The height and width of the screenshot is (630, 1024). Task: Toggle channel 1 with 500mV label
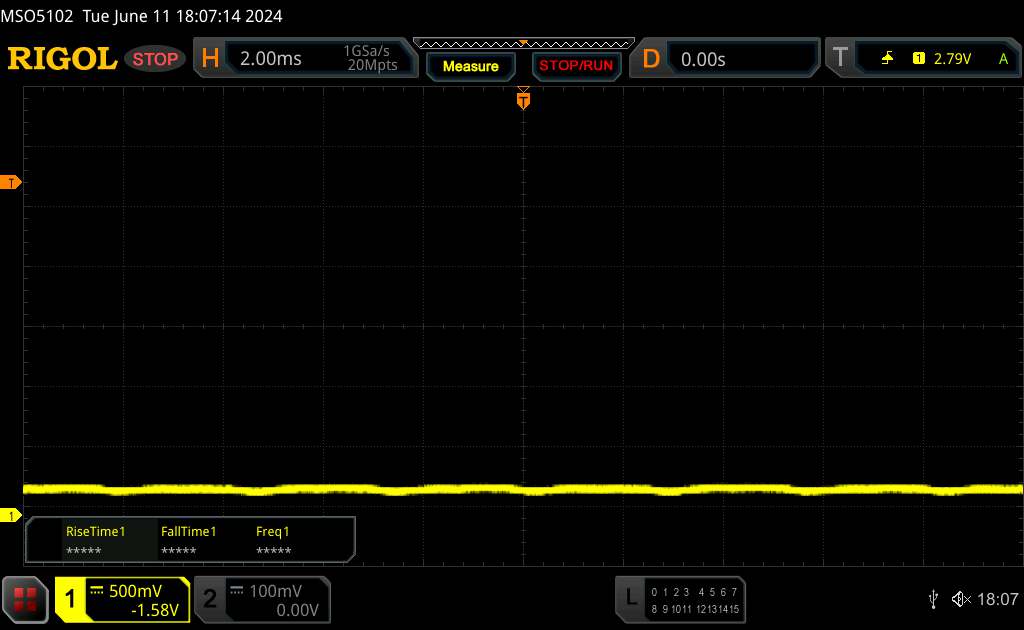point(122,599)
